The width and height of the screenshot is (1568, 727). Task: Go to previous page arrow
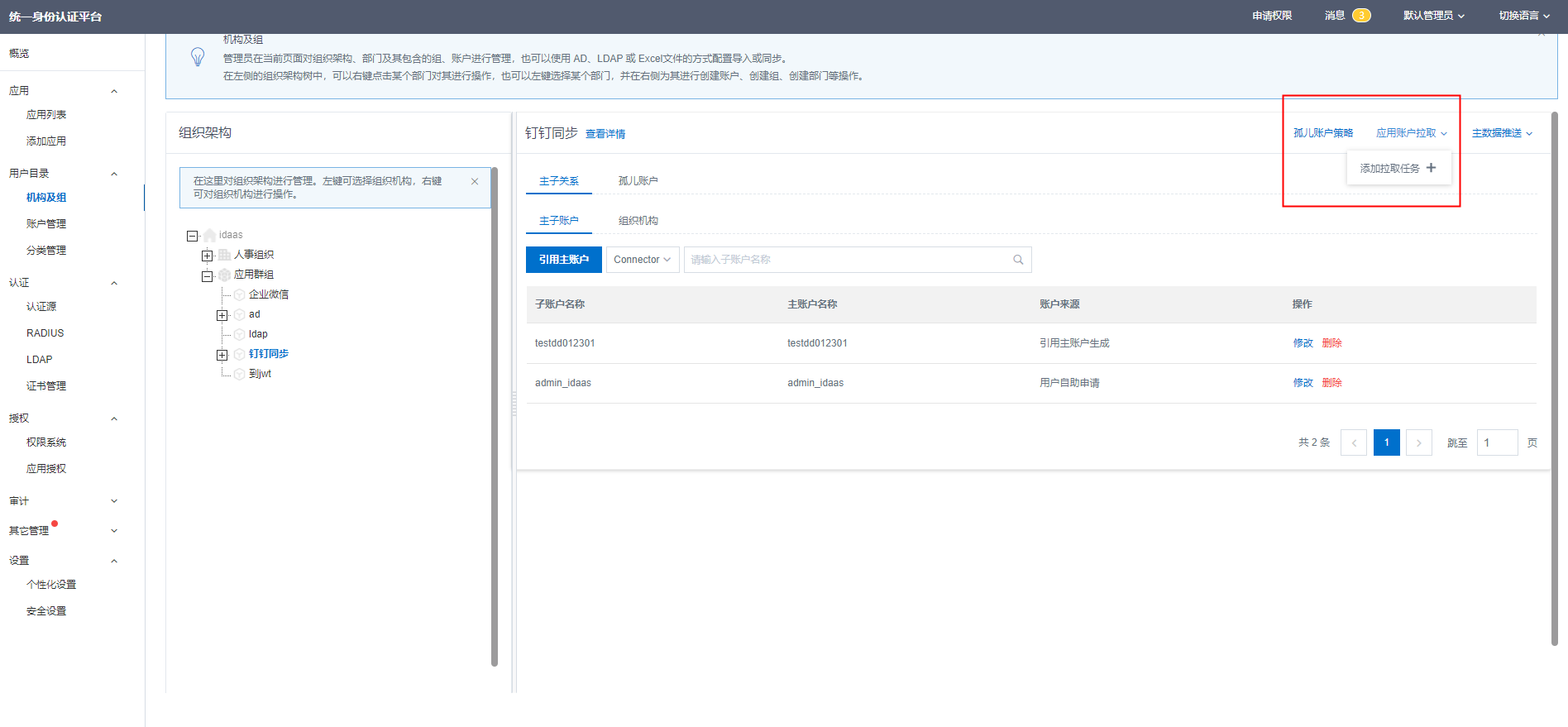(1354, 442)
